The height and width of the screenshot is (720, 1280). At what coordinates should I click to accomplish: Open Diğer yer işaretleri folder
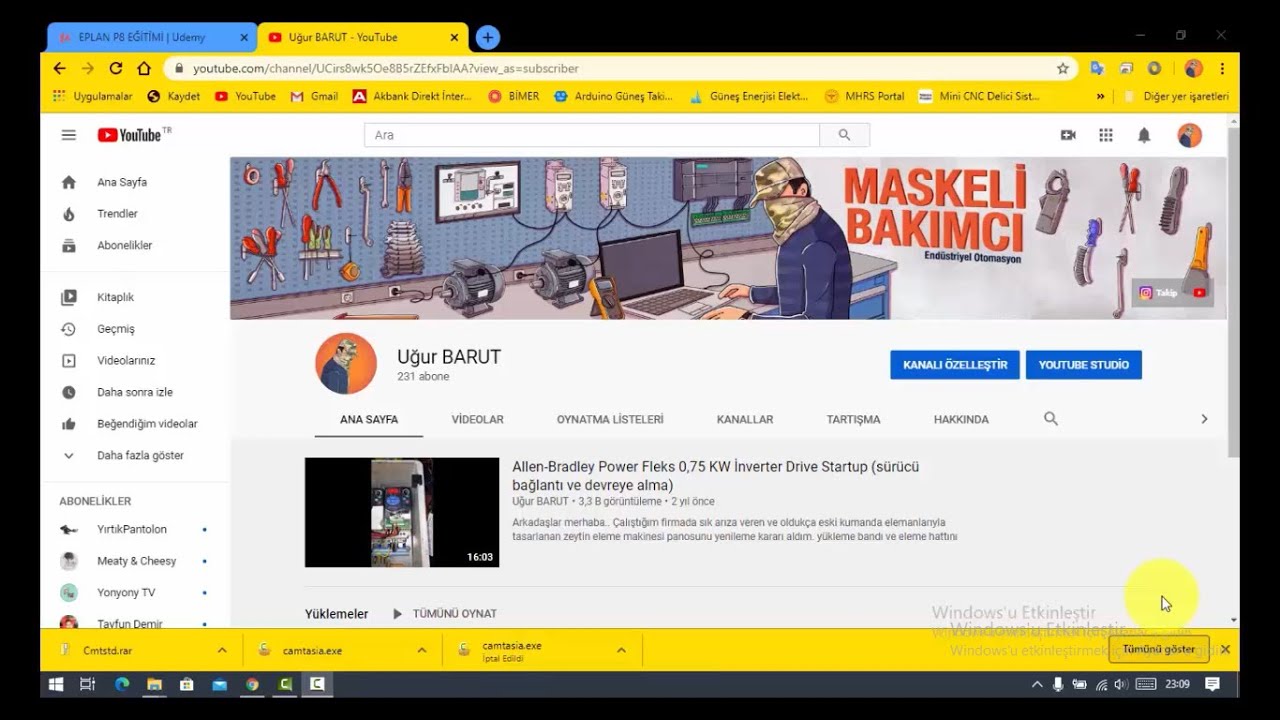coord(1176,96)
